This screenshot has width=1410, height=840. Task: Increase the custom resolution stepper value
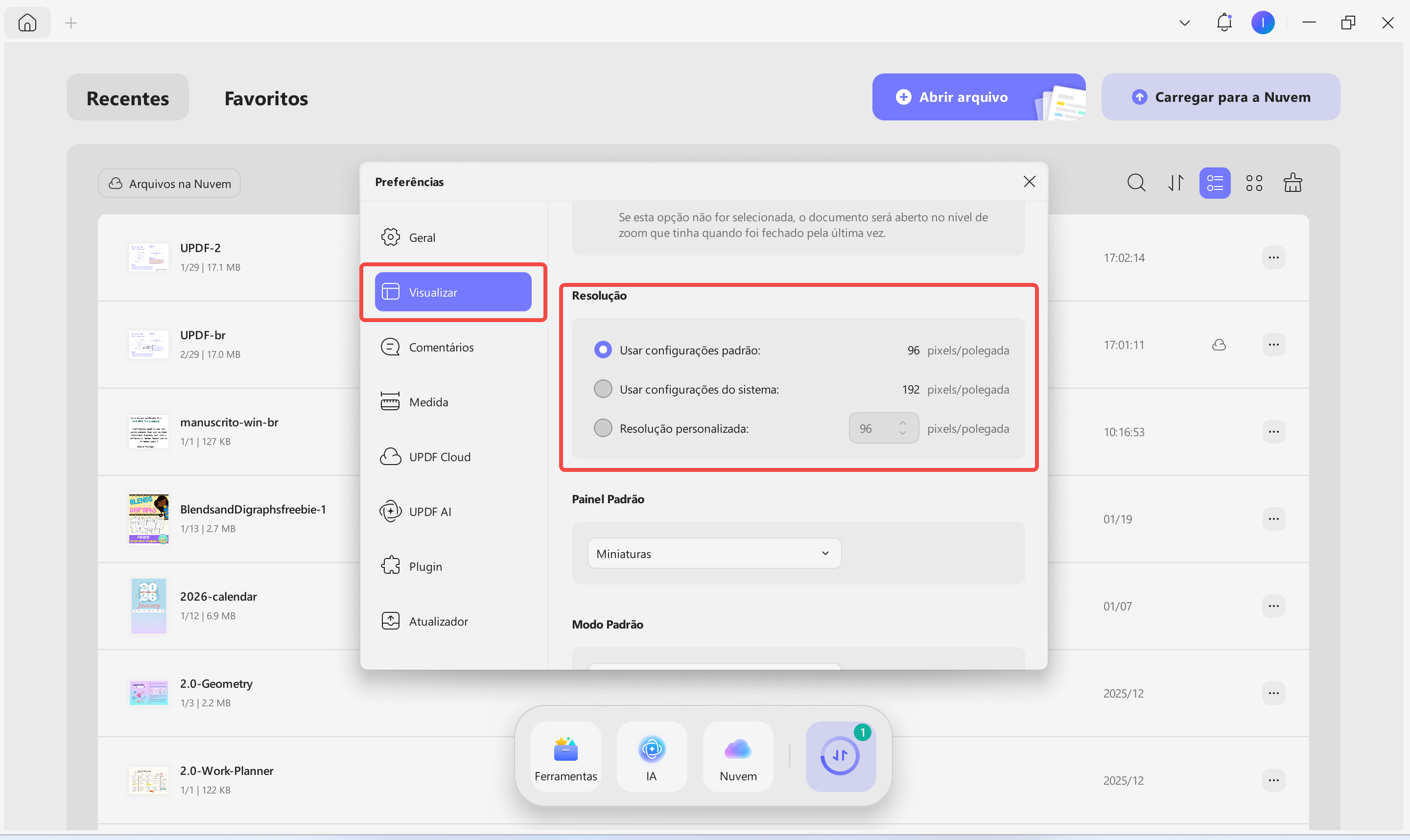point(902,423)
